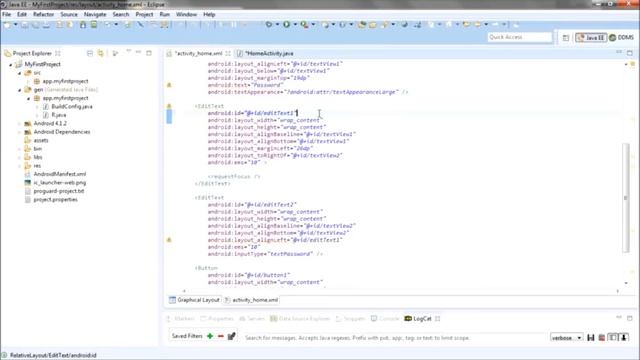Click the Save toolbar icon
This screenshot has height=360, width=640.
25,25
